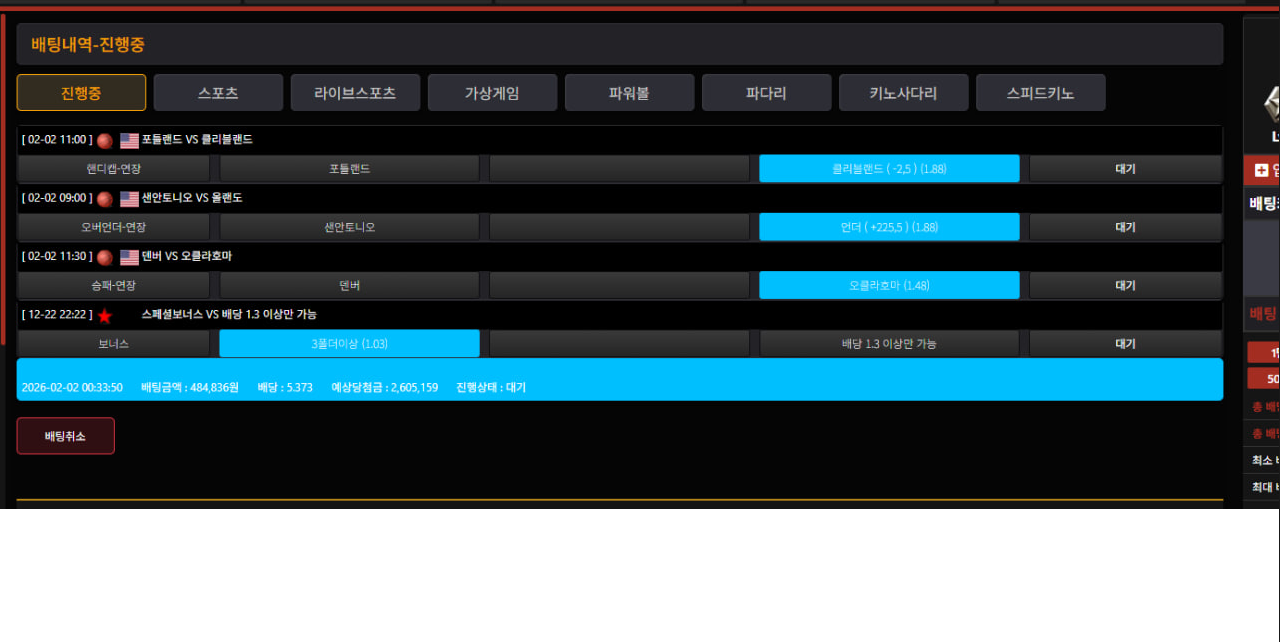Viewport: 1280px width, 642px height.
Task: Click the red star icon for 스페셜보너스
Action: (x=105, y=316)
